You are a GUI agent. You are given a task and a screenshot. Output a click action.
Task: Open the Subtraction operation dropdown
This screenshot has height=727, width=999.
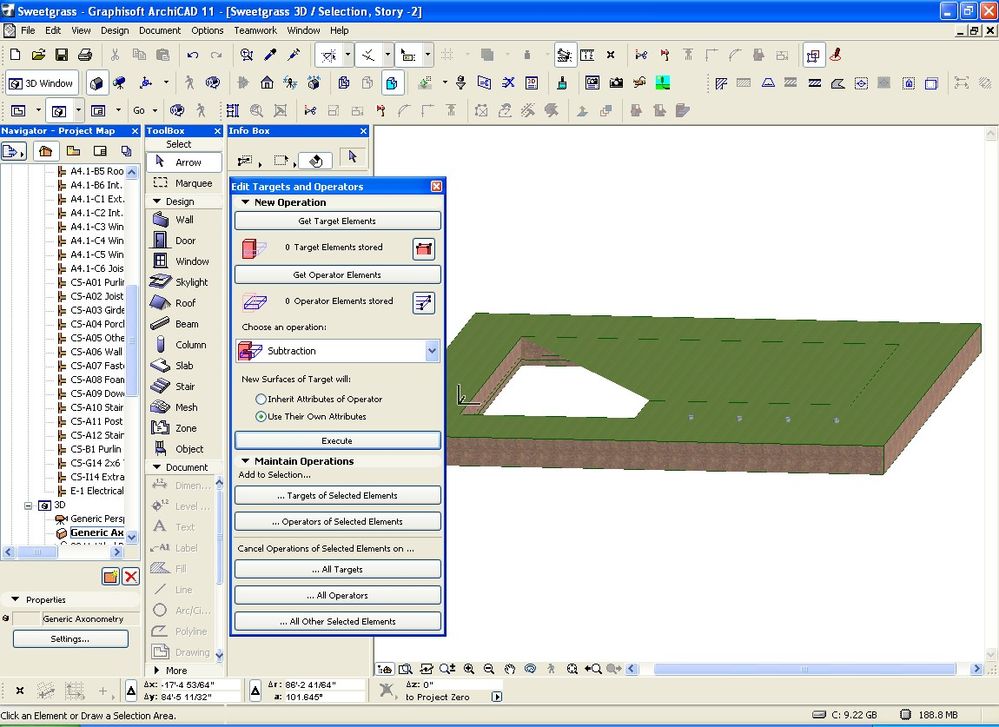(x=432, y=351)
